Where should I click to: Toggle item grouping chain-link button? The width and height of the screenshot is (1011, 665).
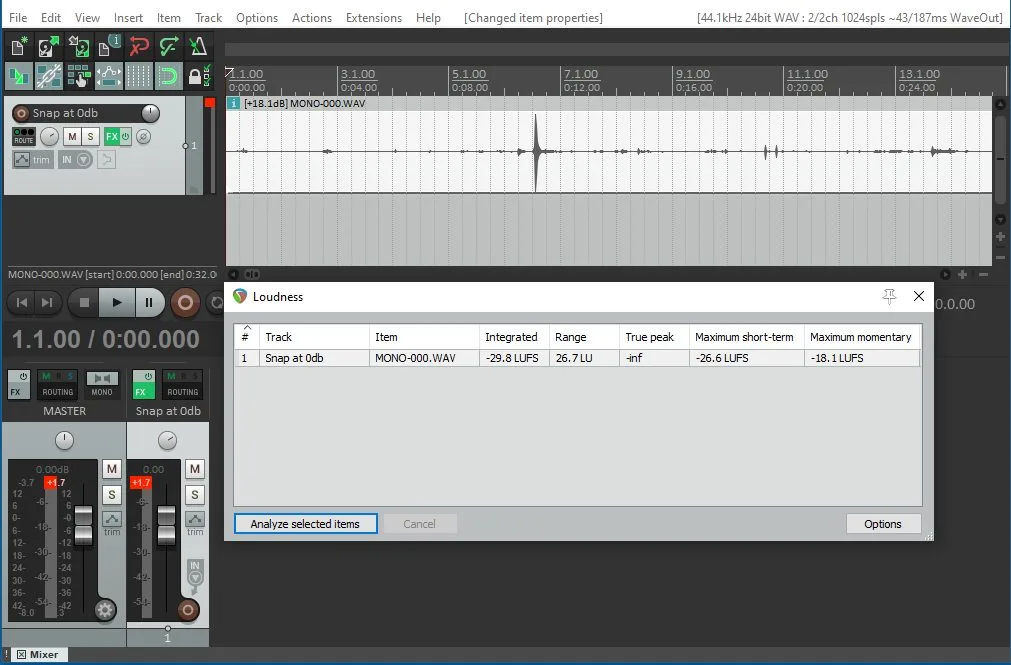click(48, 77)
